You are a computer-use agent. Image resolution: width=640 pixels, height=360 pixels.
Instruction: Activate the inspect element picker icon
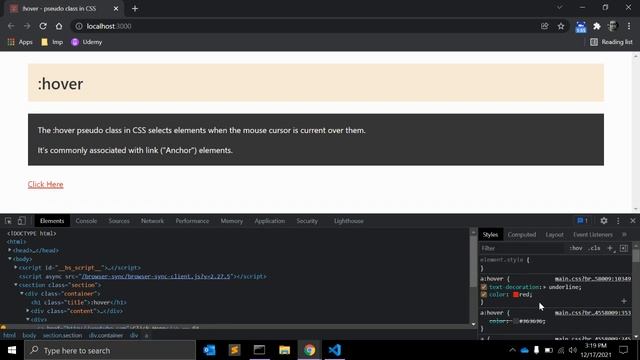(8, 221)
